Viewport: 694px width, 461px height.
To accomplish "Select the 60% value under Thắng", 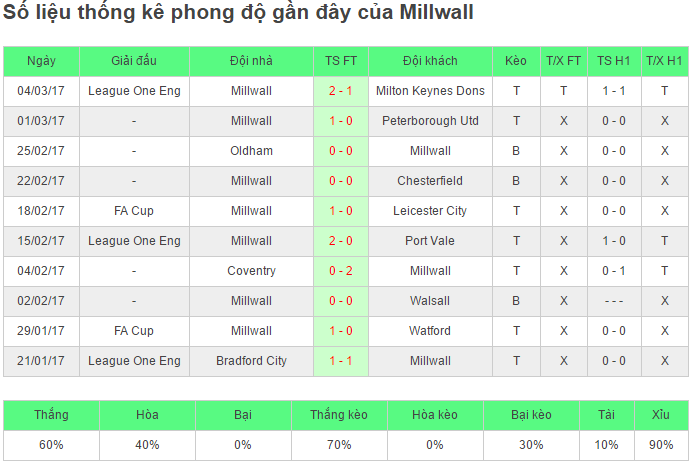I will 51,445.
